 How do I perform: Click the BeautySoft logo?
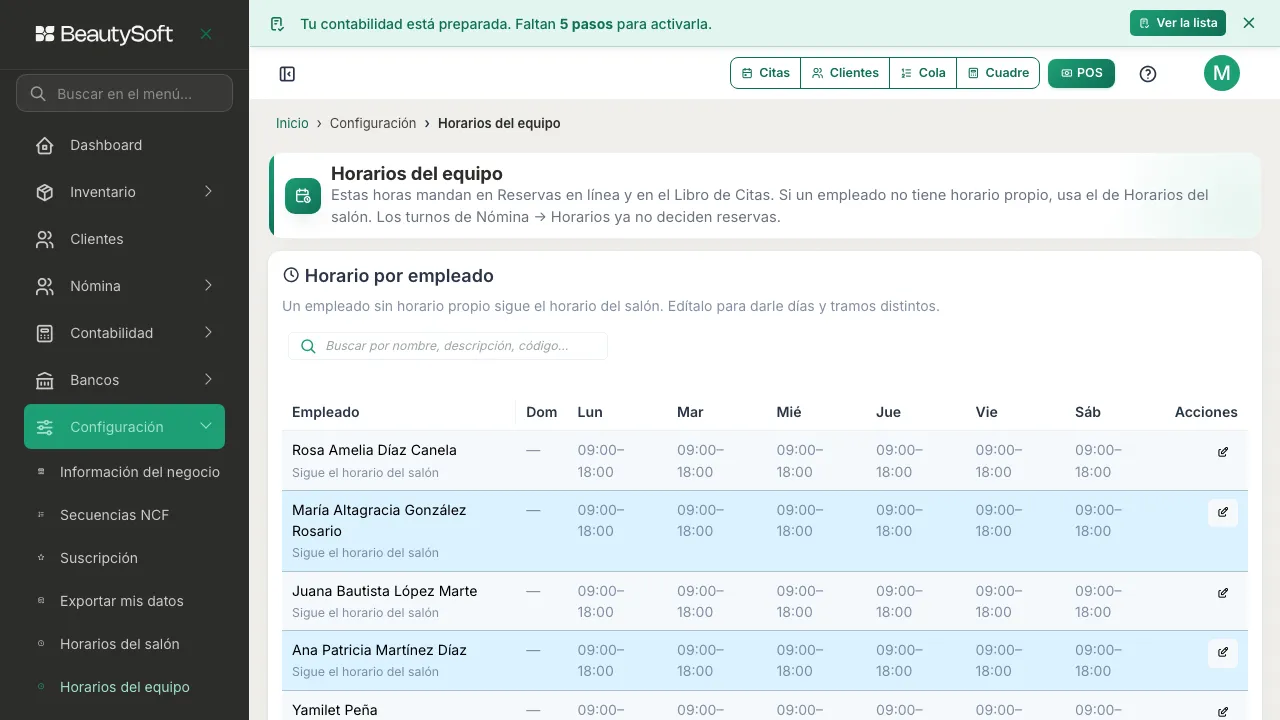(104, 34)
